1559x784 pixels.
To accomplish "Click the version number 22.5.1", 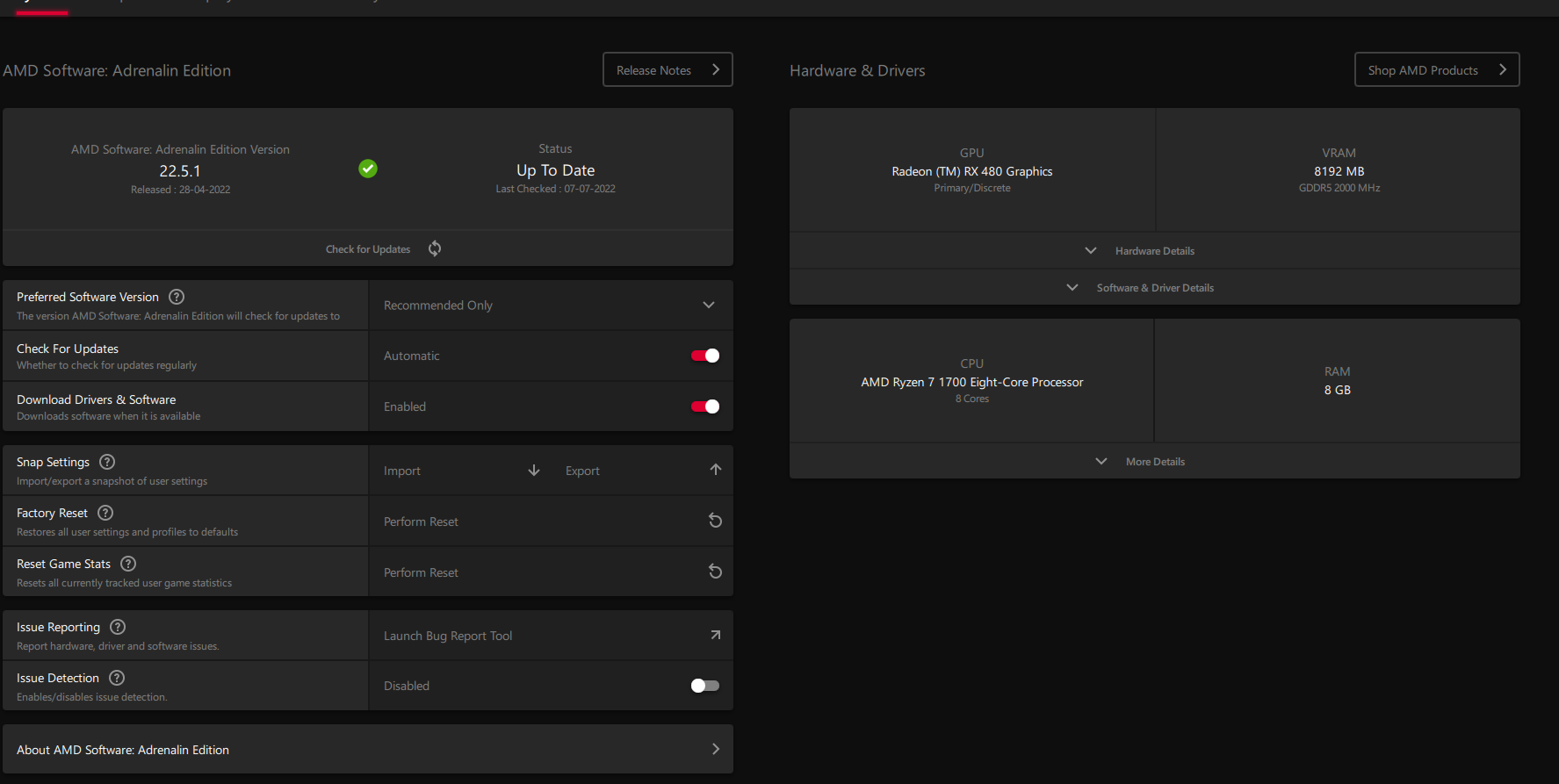I will click(x=180, y=171).
